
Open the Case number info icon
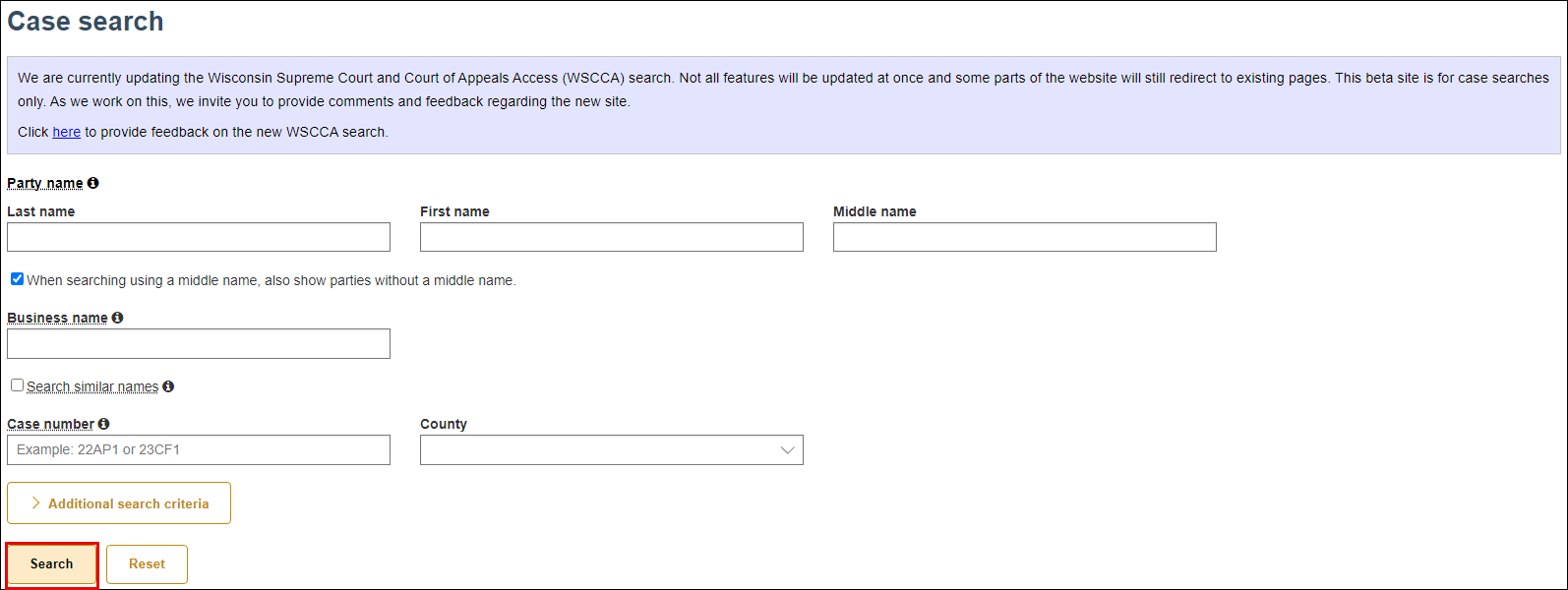(x=104, y=424)
